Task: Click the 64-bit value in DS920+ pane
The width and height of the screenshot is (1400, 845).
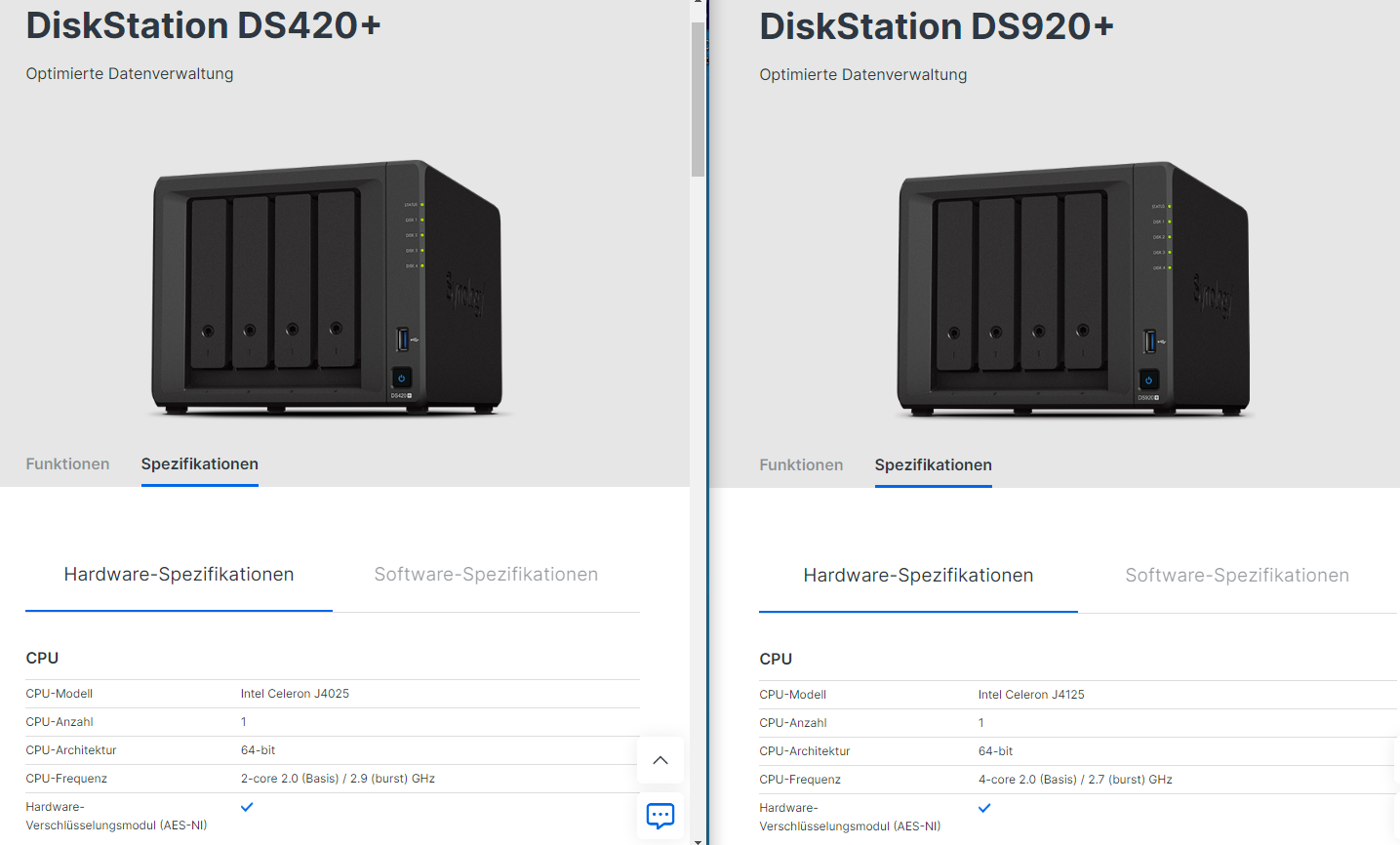Action: [995, 751]
